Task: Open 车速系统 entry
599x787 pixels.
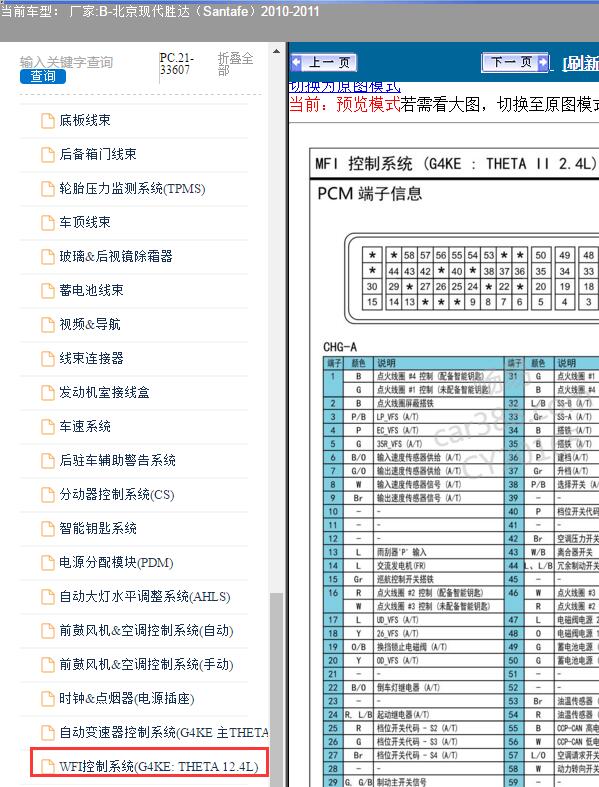Action: coord(85,427)
